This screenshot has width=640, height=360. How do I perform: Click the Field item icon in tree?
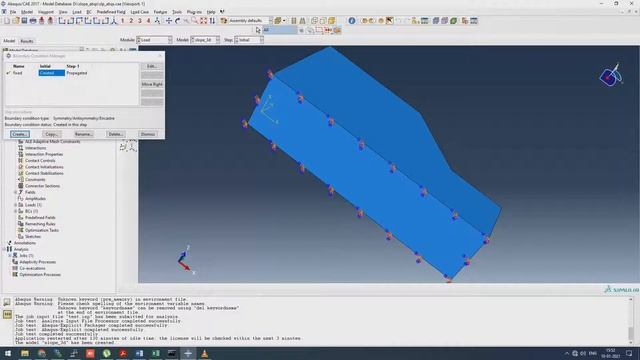pyautogui.click(x=21, y=192)
